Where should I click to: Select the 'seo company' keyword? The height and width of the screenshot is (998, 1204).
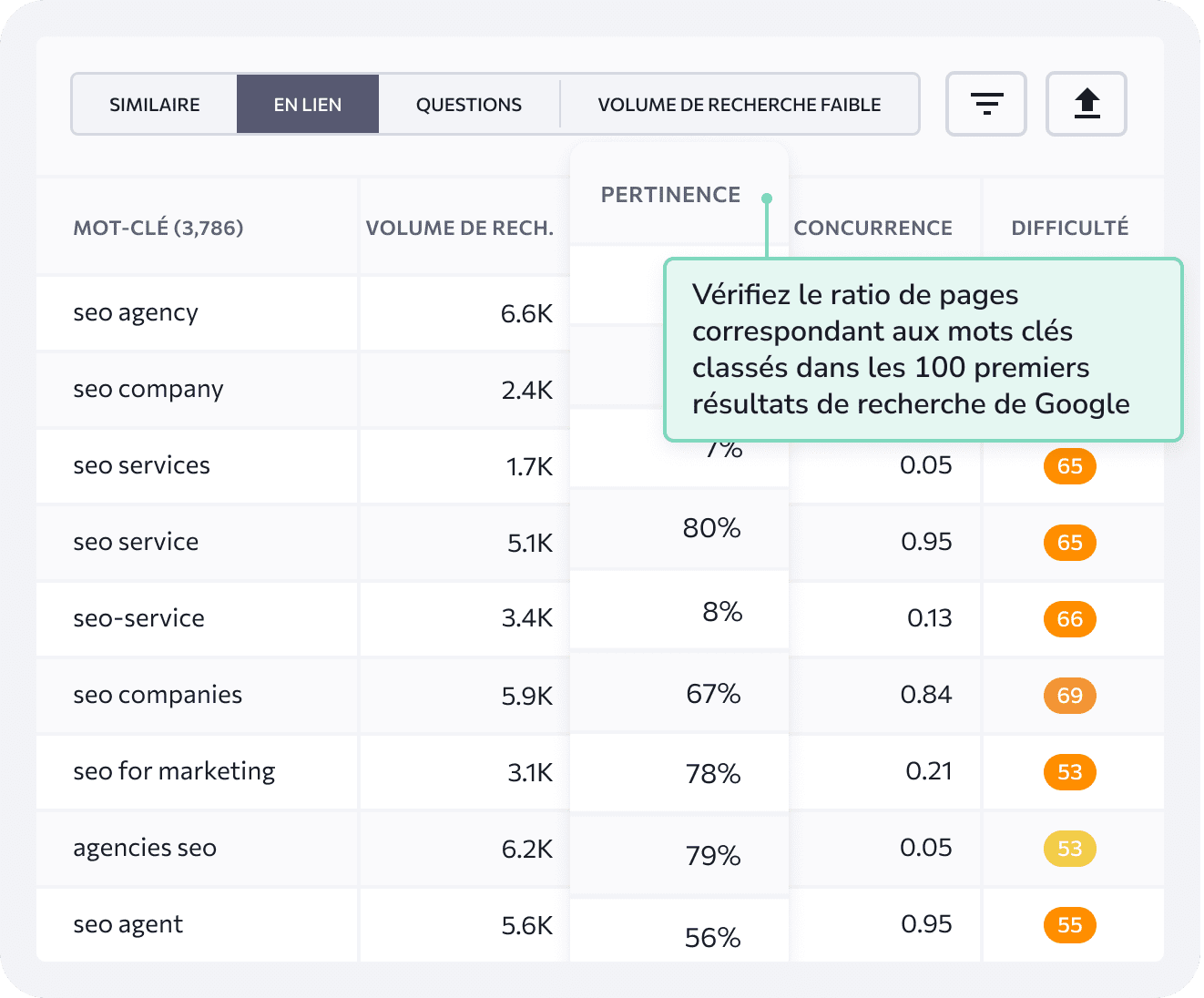coord(148,389)
